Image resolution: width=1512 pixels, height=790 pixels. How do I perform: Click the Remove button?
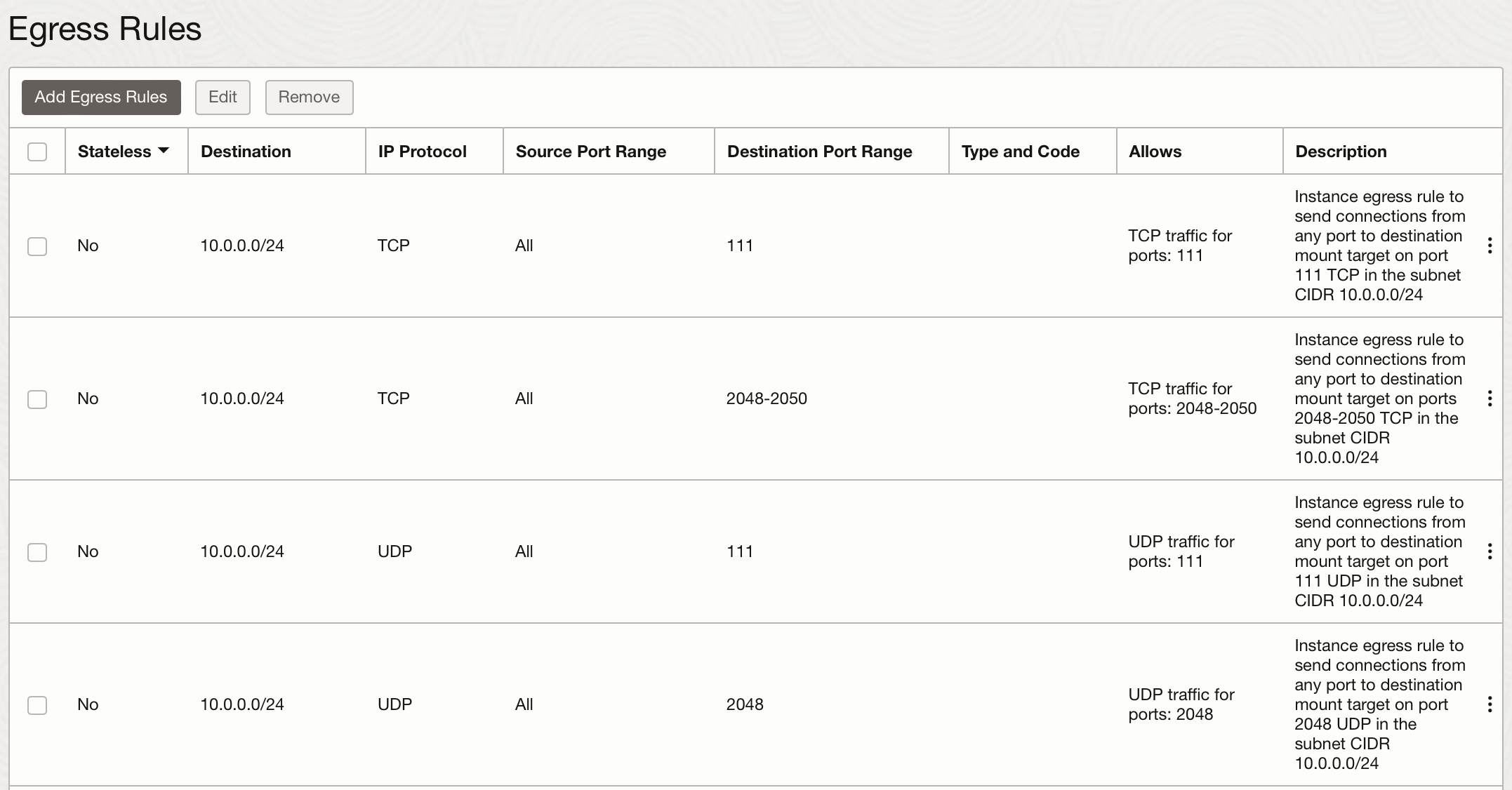pos(309,97)
